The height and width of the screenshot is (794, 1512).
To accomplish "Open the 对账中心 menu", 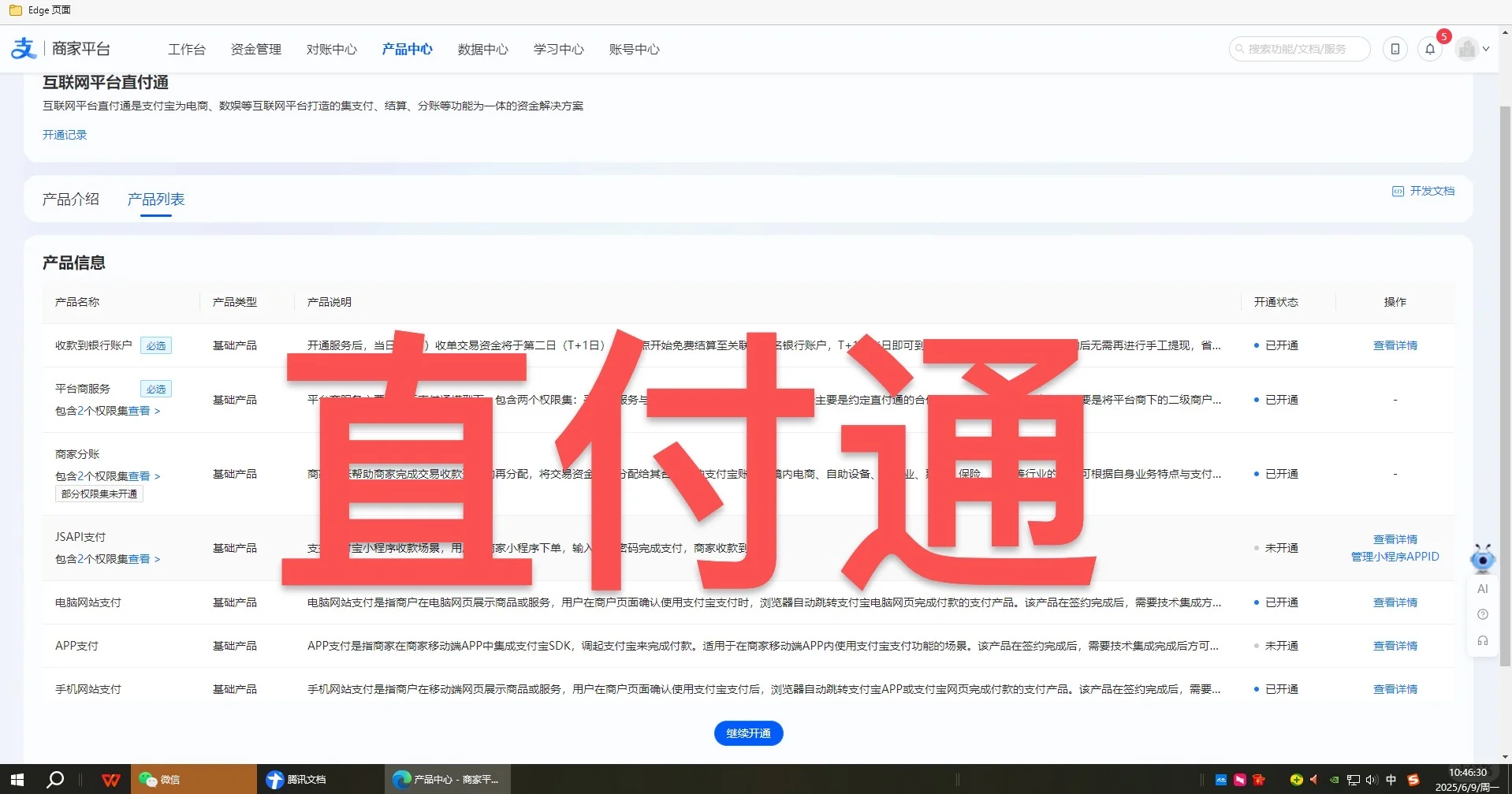I will pyautogui.click(x=331, y=49).
